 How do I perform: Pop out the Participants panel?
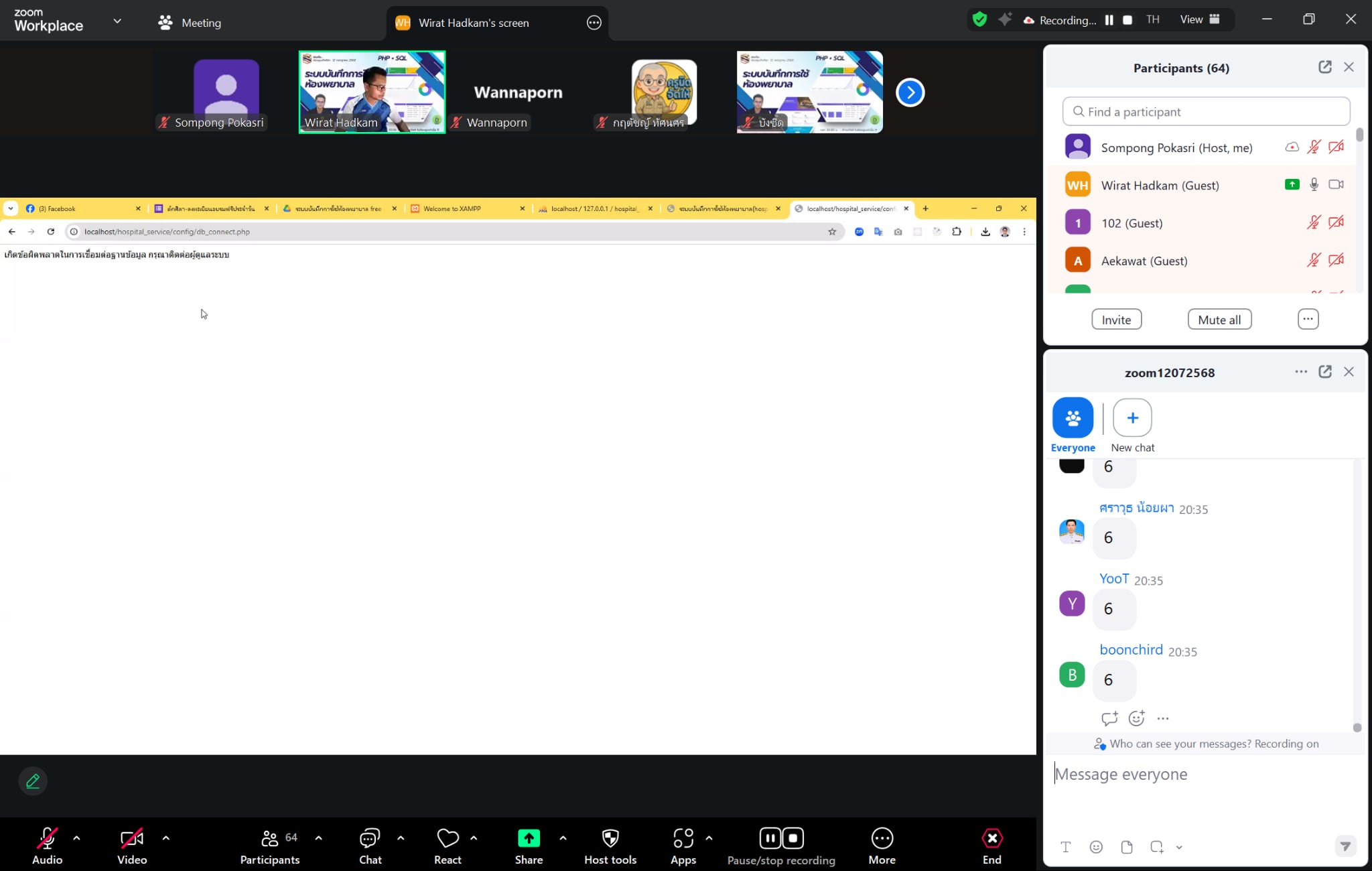click(1324, 67)
